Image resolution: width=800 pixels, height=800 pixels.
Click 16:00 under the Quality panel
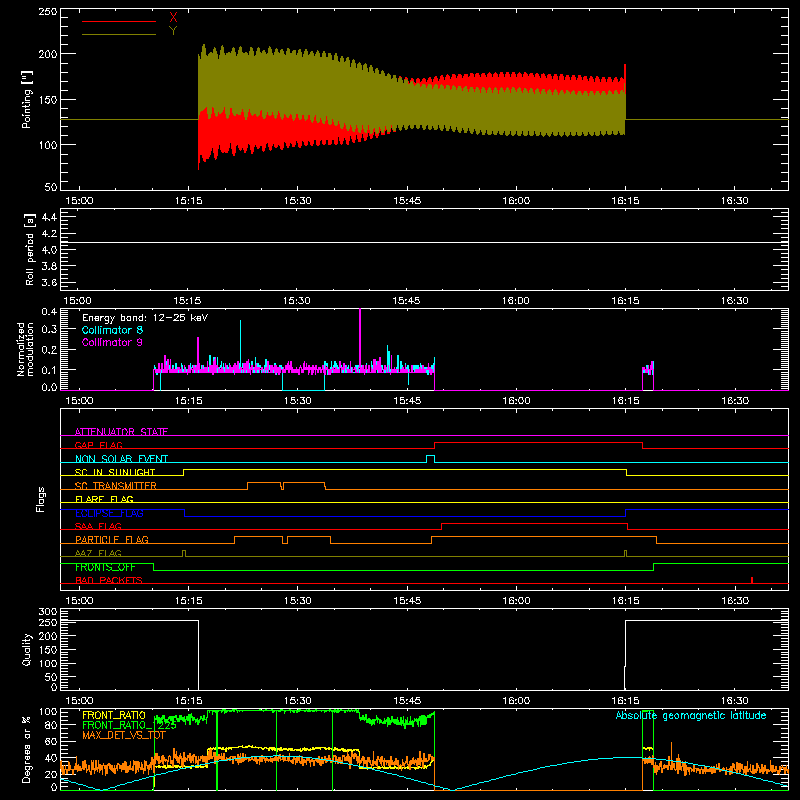516,701
